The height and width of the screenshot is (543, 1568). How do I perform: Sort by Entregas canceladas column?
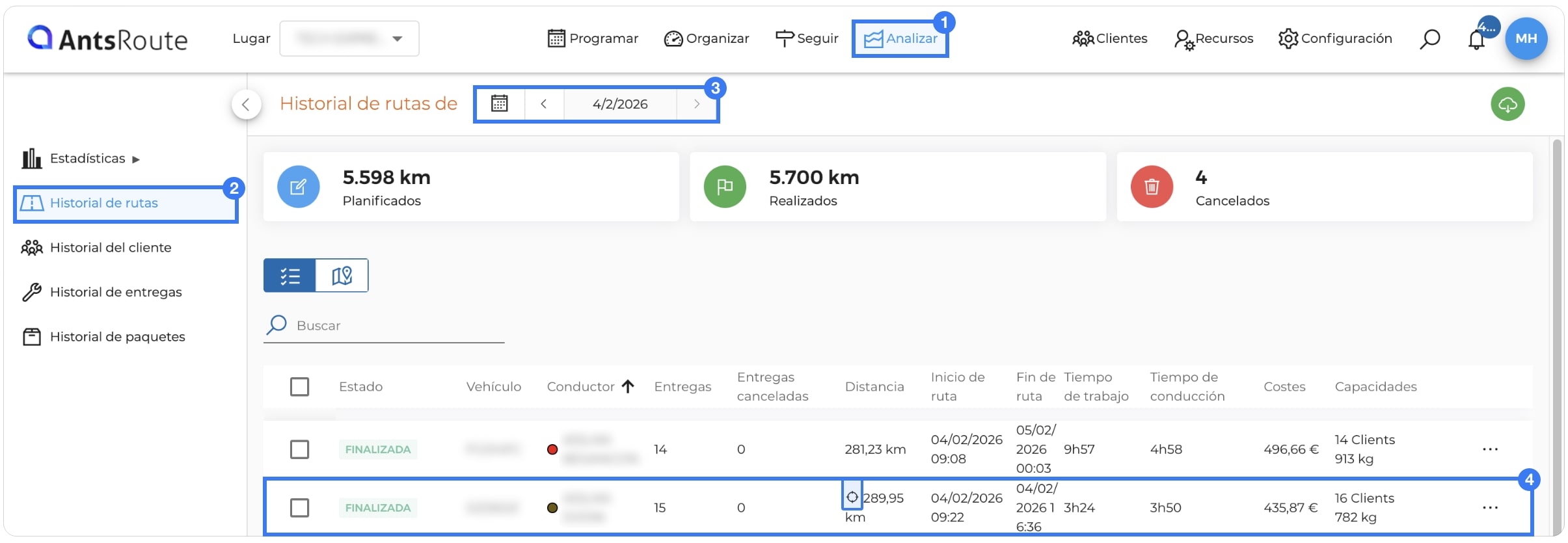pyautogui.click(x=772, y=387)
